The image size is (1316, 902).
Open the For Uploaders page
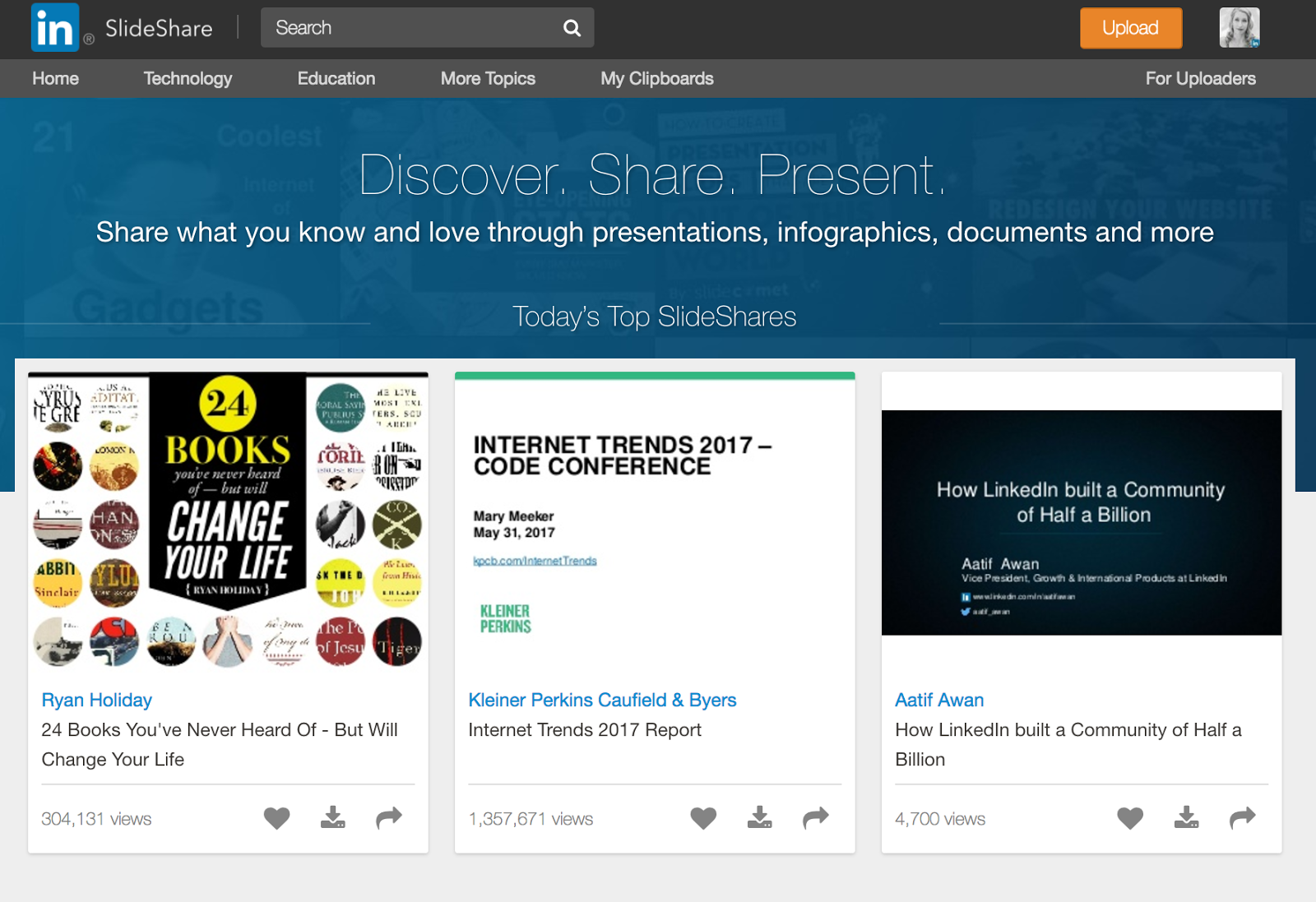(x=1201, y=79)
